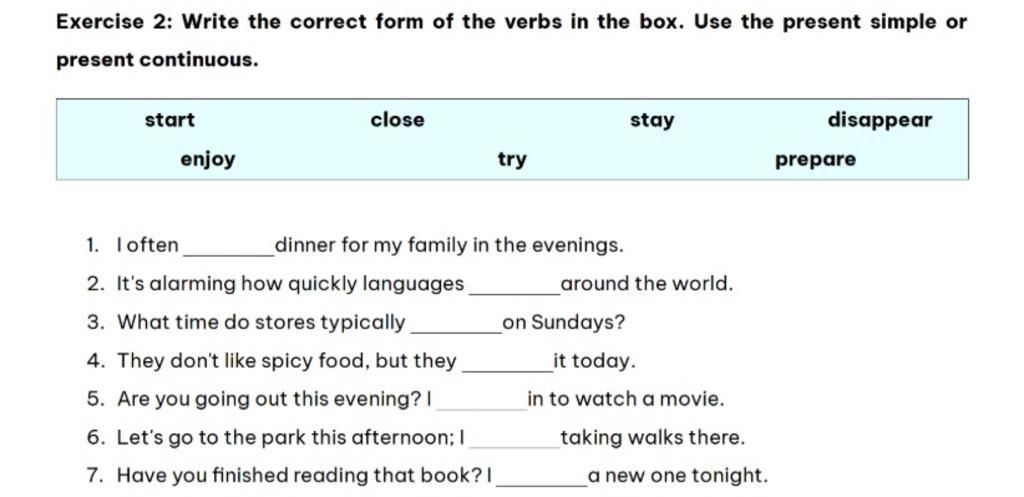Click the verb "stay" in the box

coord(652,121)
